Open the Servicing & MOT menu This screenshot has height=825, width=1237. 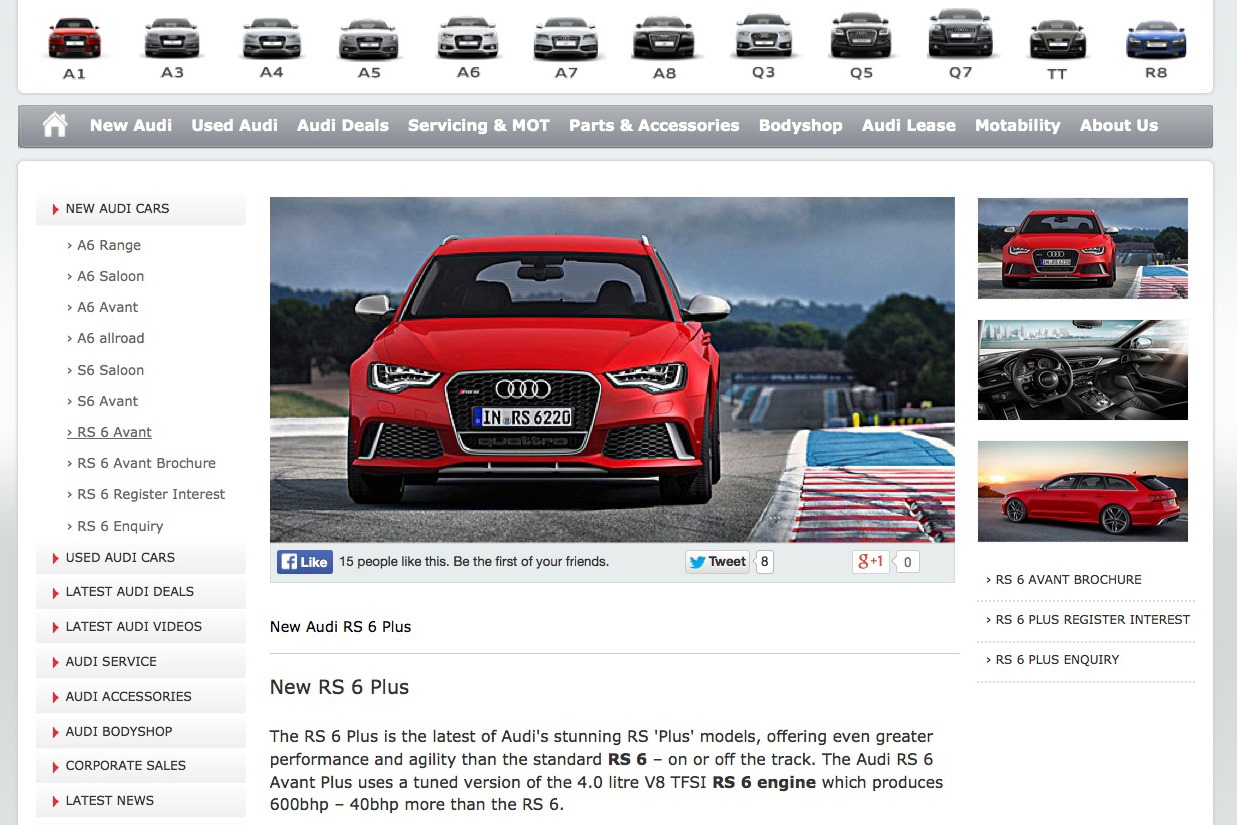click(x=479, y=126)
